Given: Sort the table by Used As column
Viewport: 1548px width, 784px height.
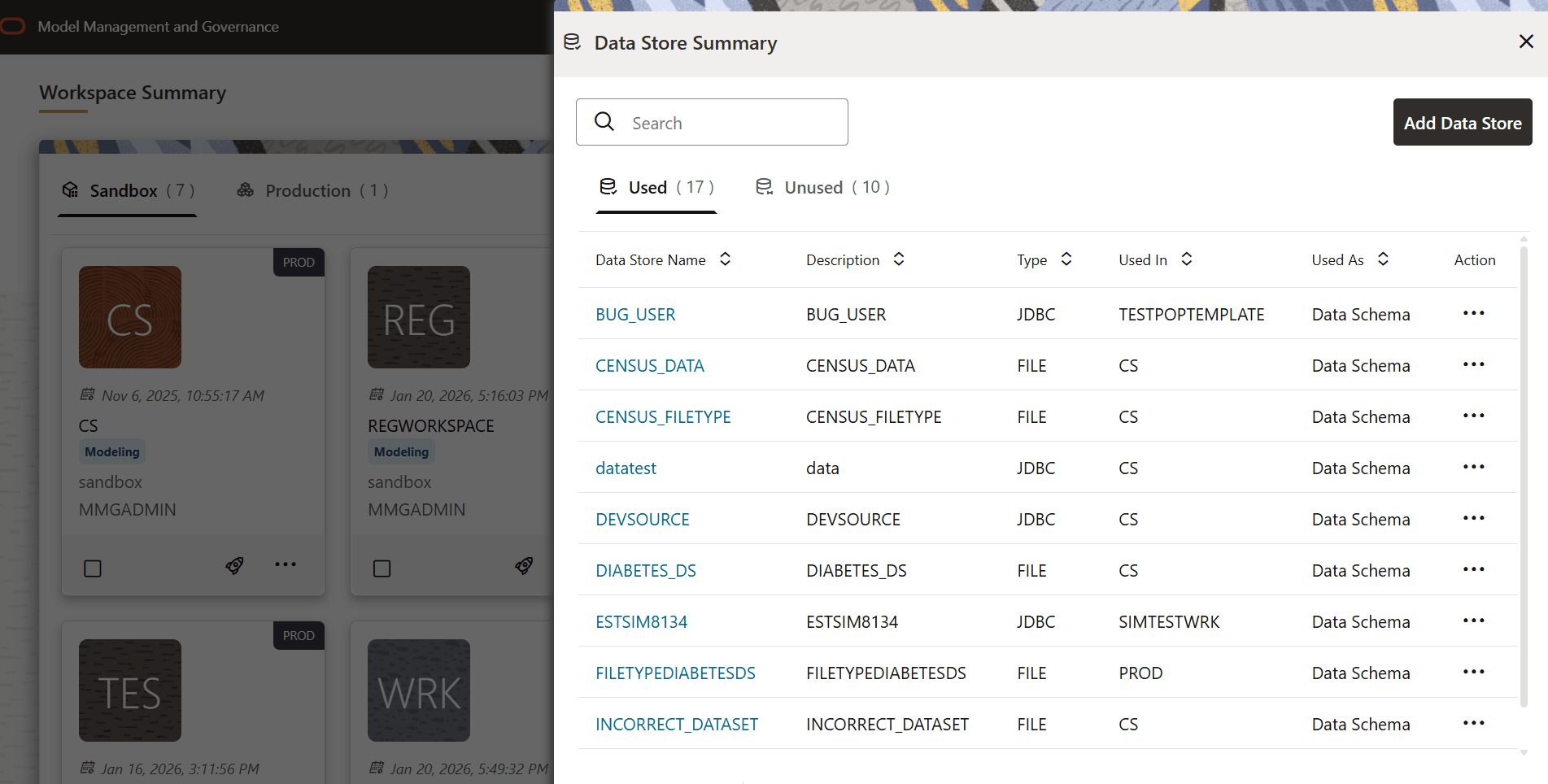Looking at the screenshot, I should point(1383,259).
